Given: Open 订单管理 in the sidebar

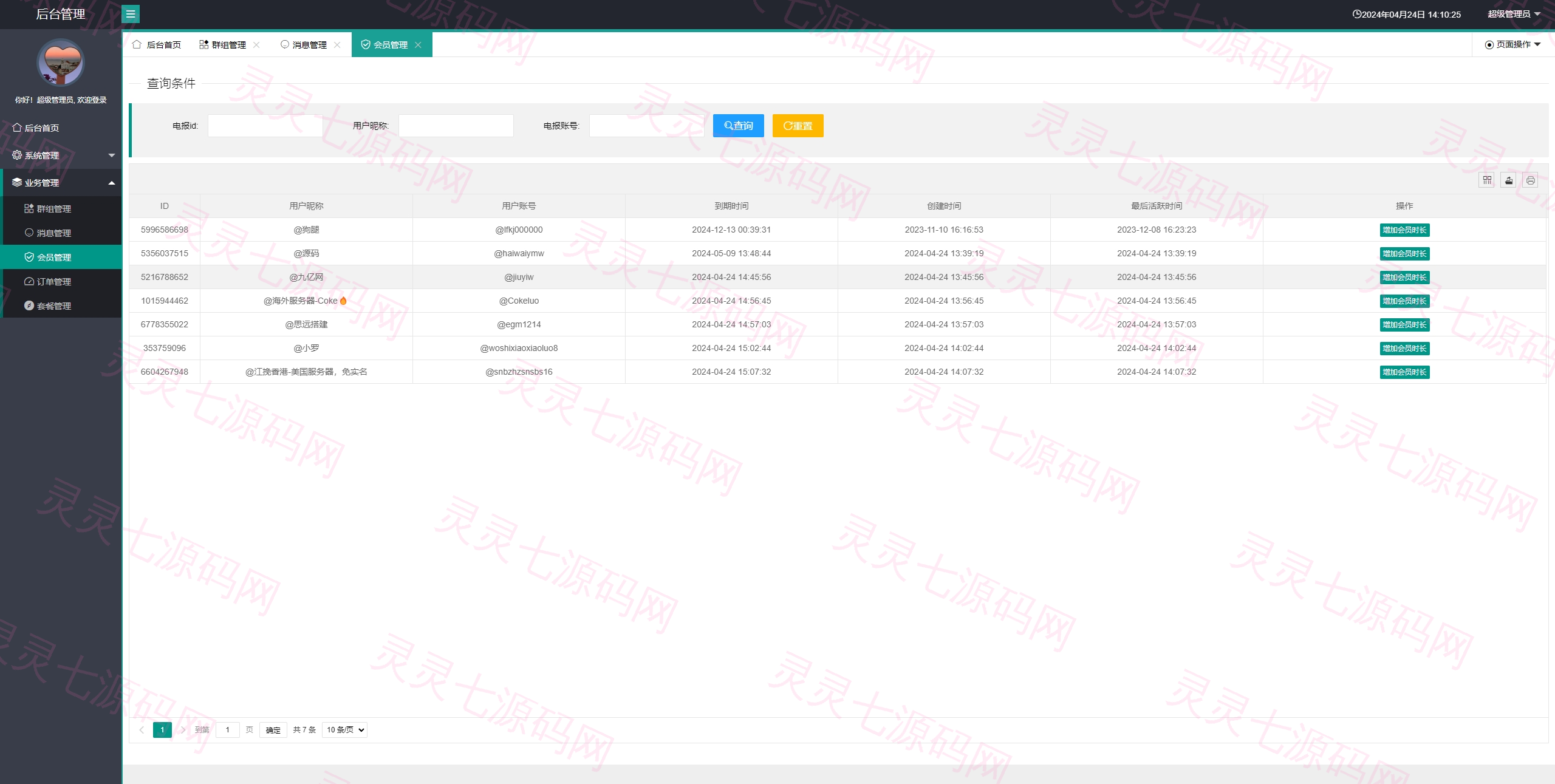Looking at the screenshot, I should click(x=61, y=281).
